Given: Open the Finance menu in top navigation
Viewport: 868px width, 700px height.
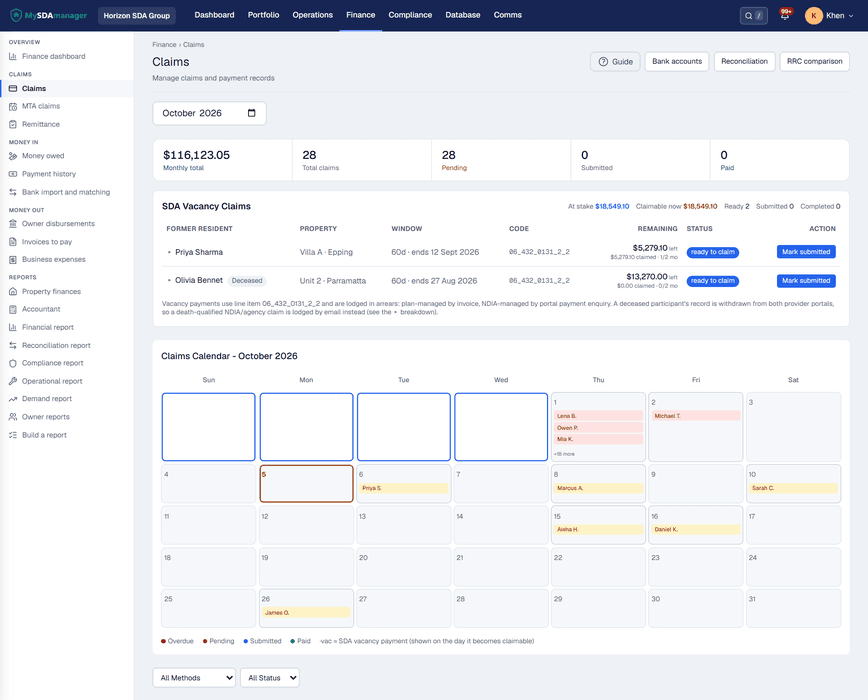Looking at the screenshot, I should pyautogui.click(x=361, y=15).
